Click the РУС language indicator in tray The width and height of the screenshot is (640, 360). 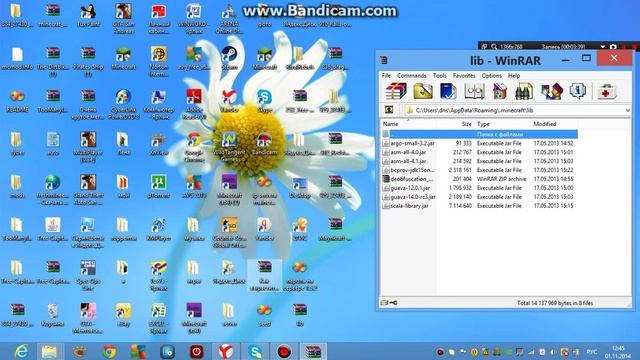(592, 351)
